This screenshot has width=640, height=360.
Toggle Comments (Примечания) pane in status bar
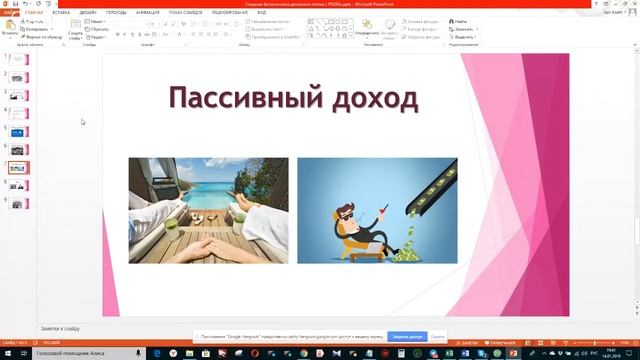tap(500, 343)
